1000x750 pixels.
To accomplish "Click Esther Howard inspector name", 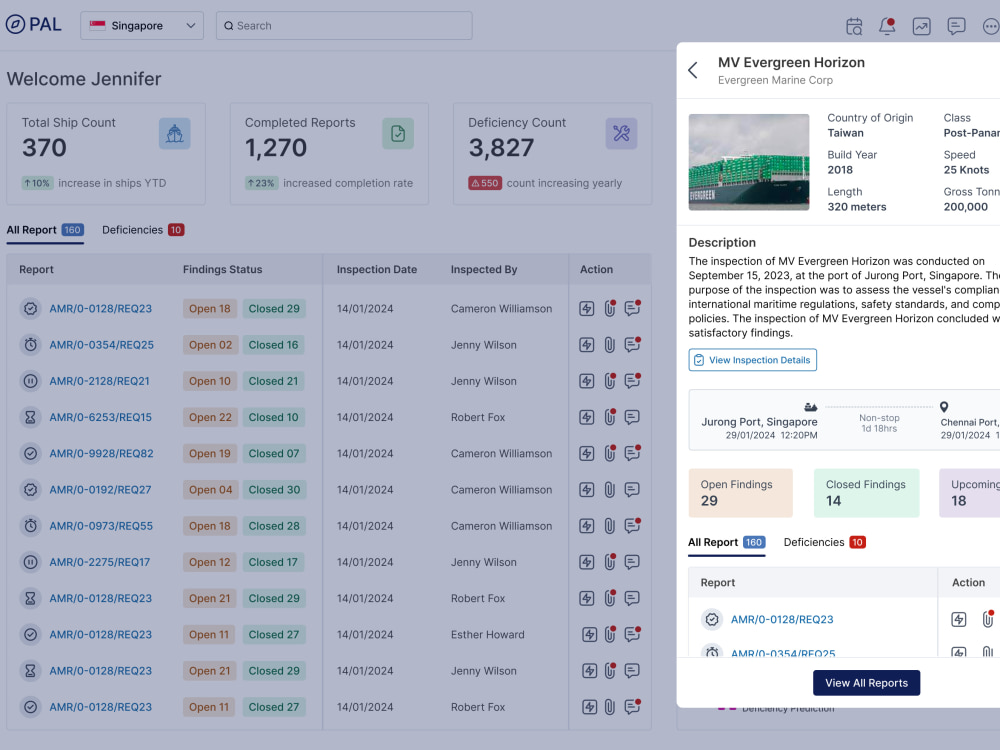I will coord(487,635).
